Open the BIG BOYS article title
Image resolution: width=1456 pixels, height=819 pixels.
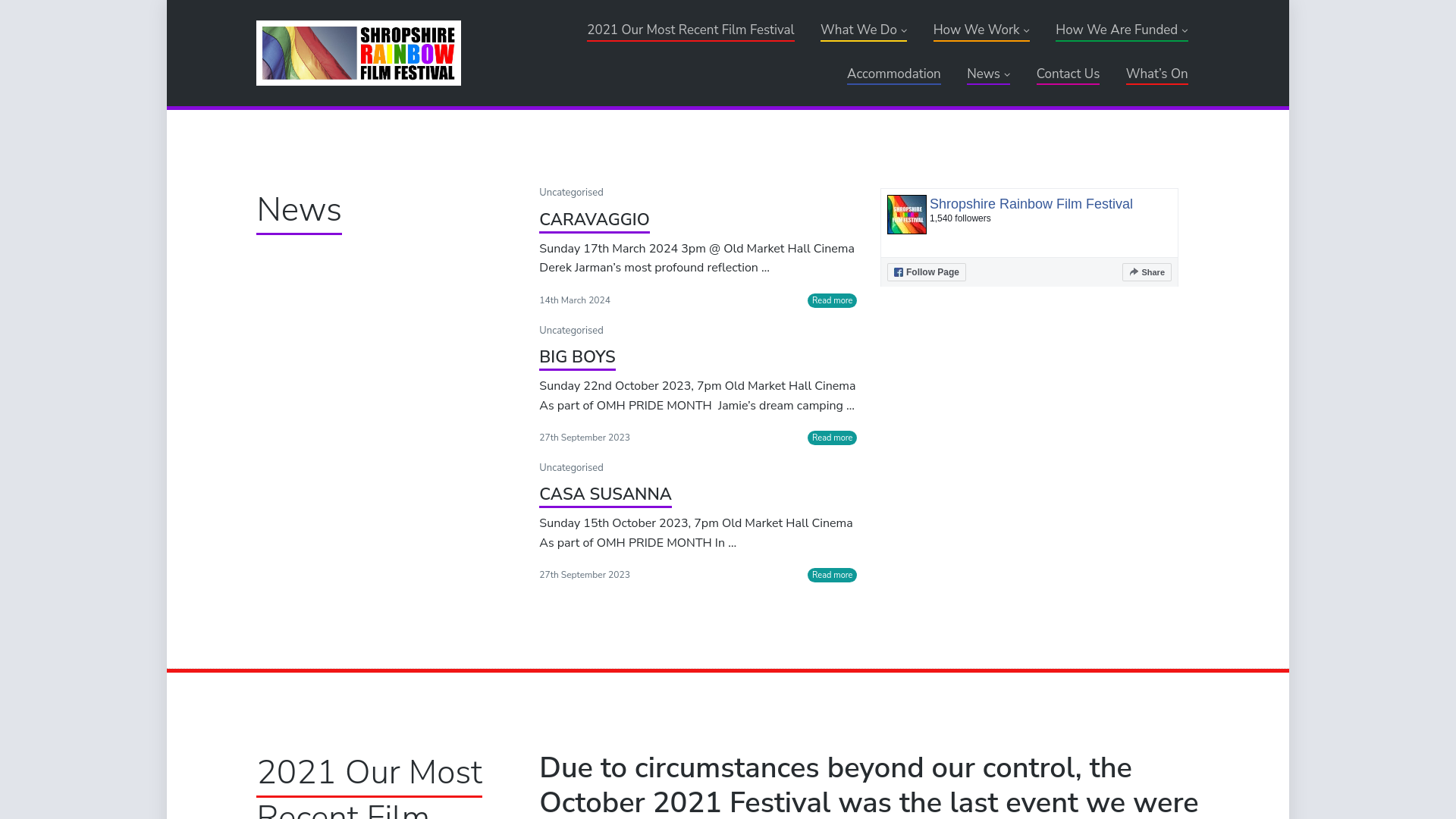(577, 357)
